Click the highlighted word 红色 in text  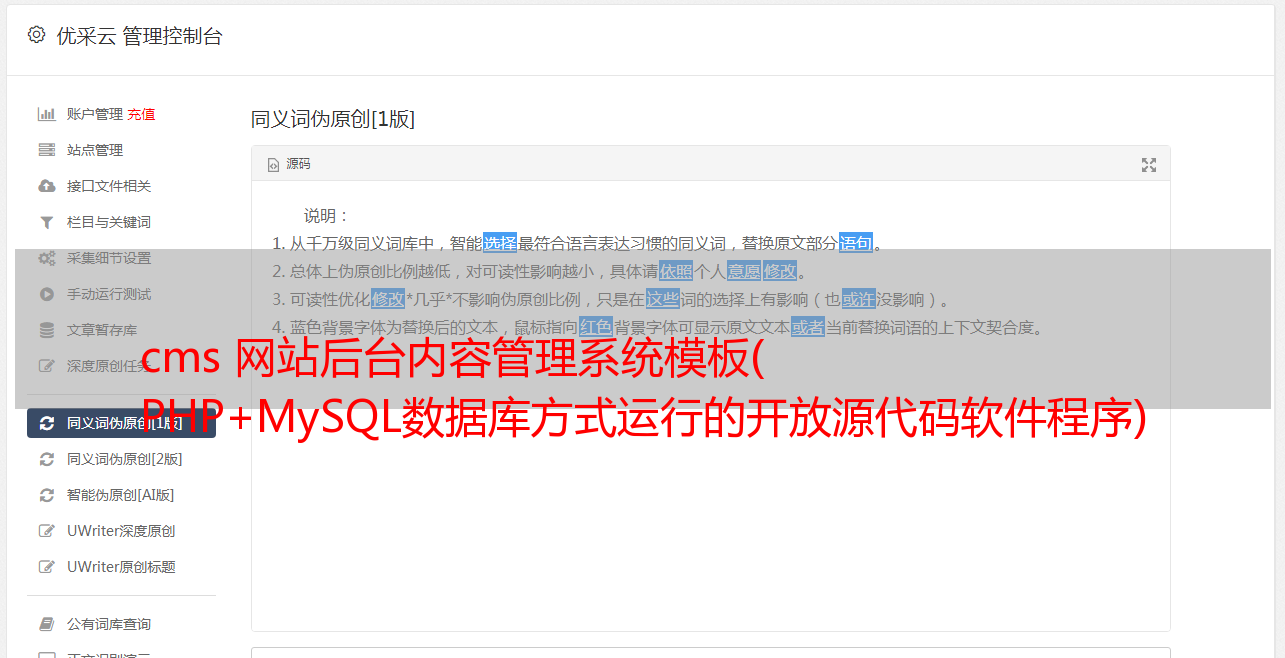point(596,327)
